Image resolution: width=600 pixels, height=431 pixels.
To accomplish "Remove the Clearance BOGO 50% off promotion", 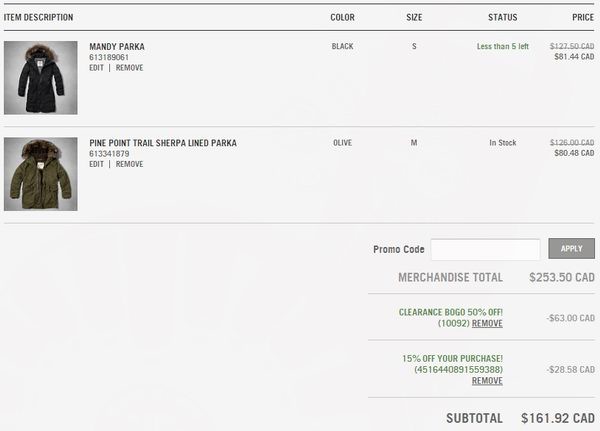I will [487, 323].
